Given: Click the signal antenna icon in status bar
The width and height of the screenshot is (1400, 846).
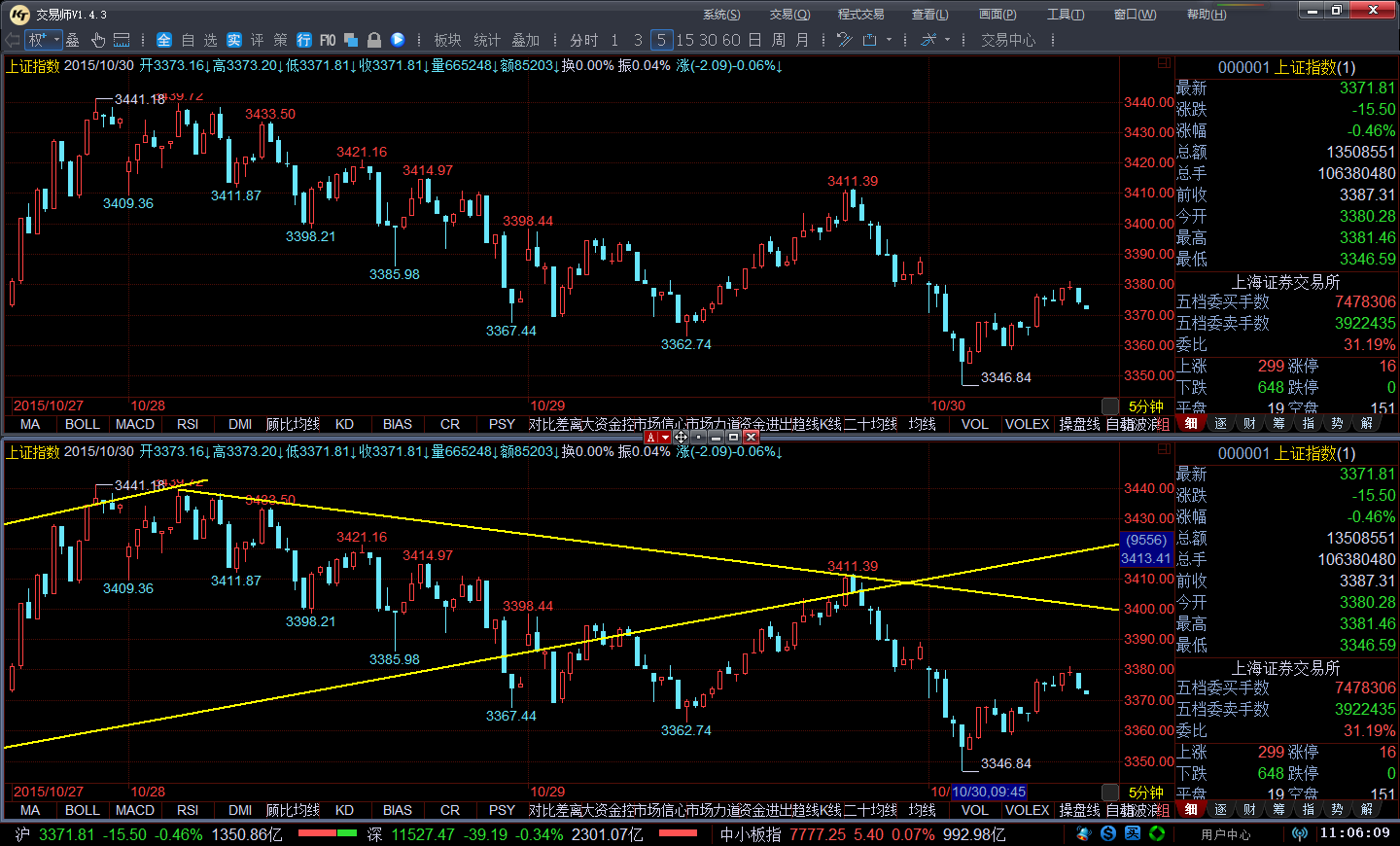Looking at the screenshot, I should [x=1299, y=833].
